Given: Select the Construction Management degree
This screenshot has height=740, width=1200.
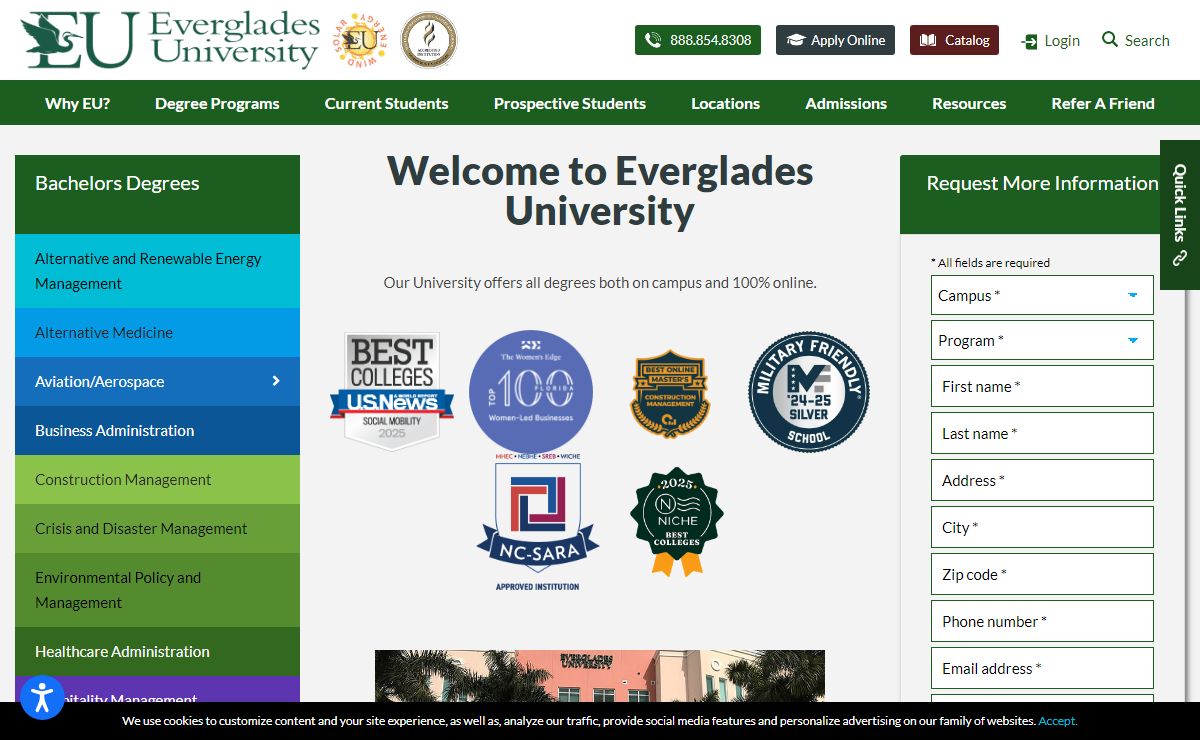Looking at the screenshot, I should pyautogui.click(x=157, y=479).
